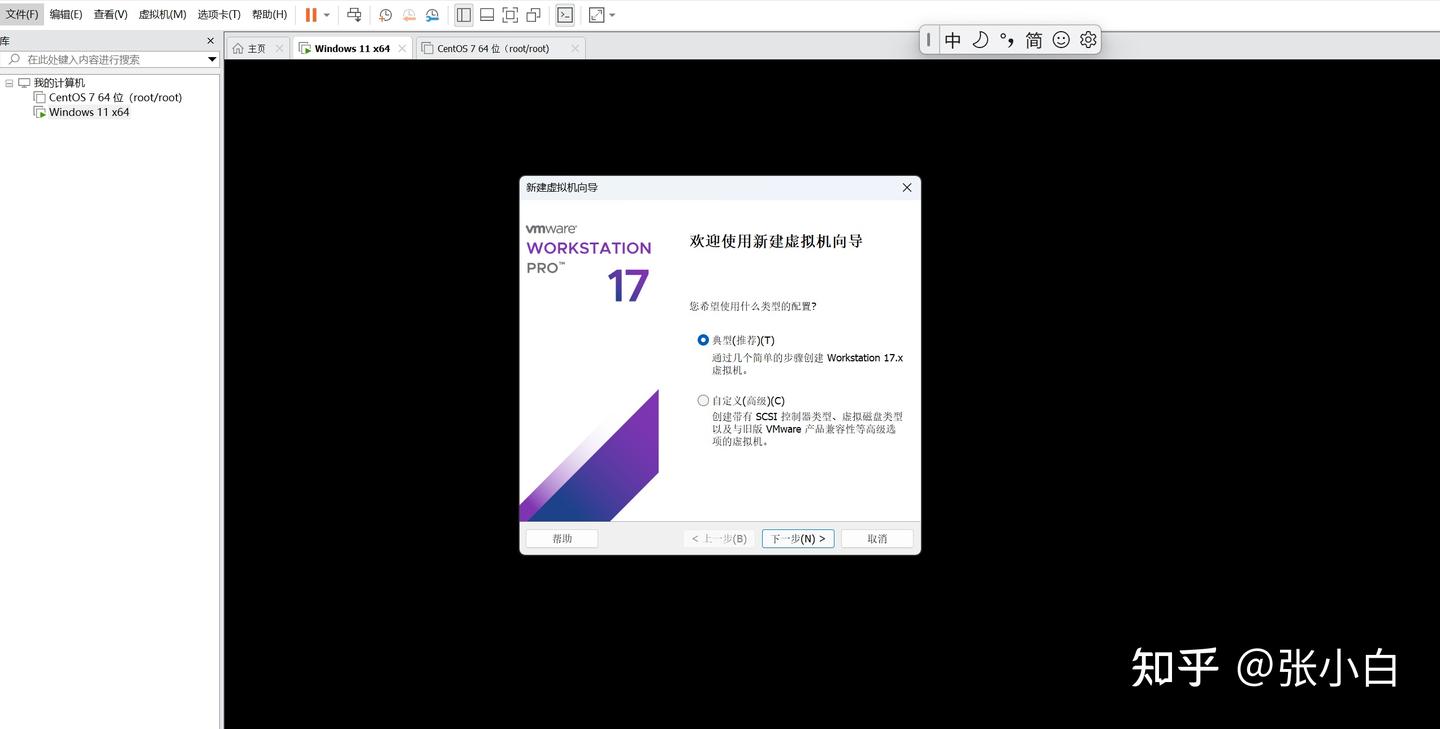Close the 新建虚拟机向导 dialog
This screenshot has height=729, width=1440.
pos(907,188)
